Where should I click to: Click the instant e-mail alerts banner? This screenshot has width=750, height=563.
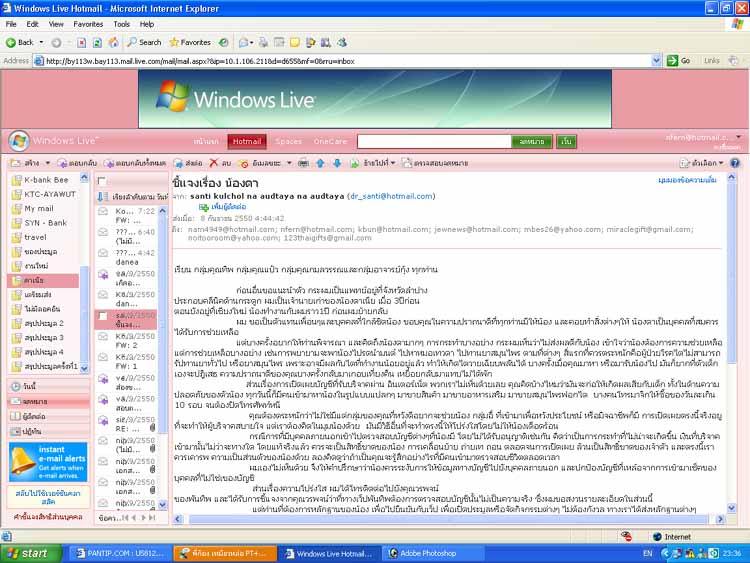click(48, 462)
